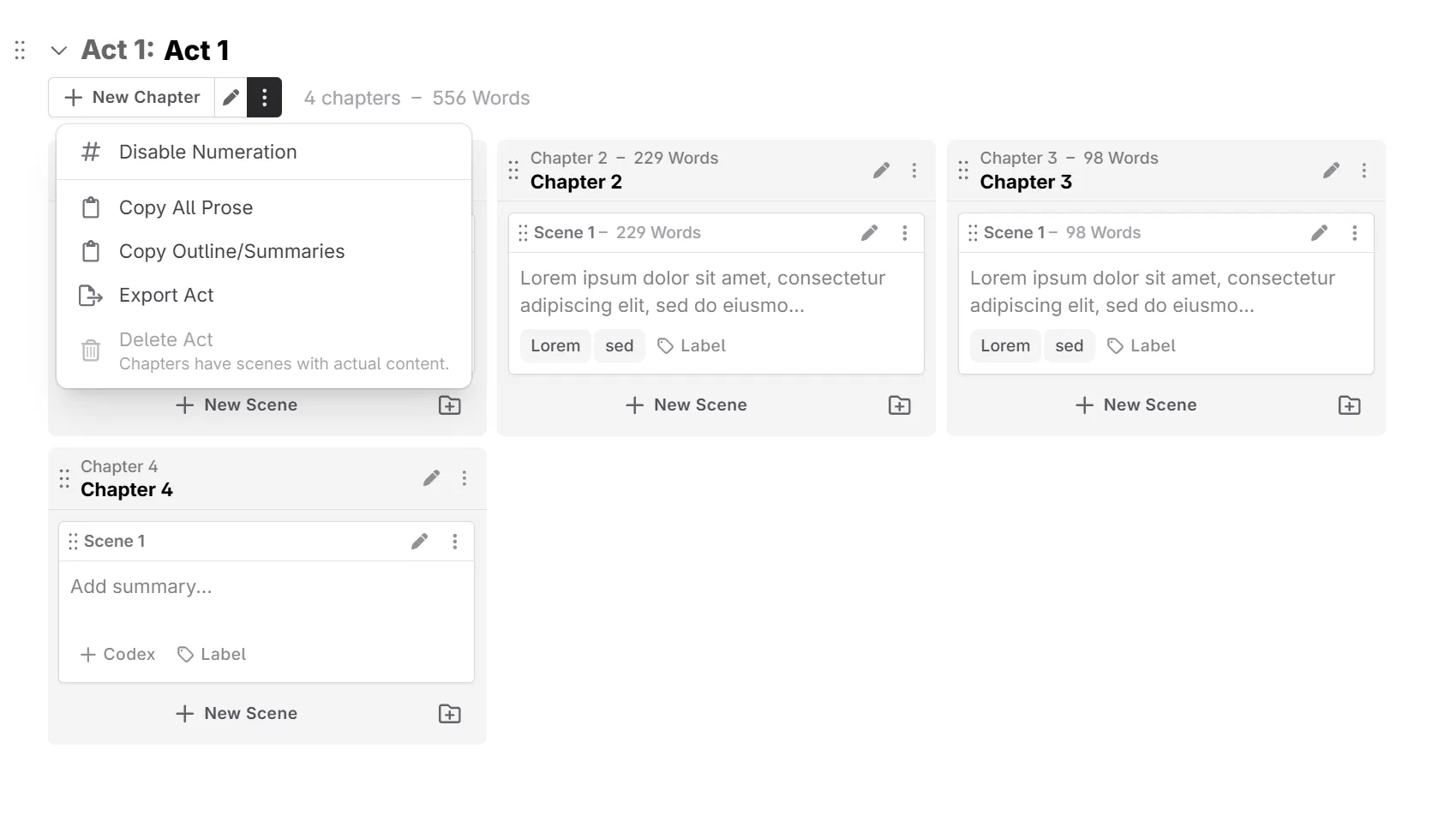Open the Act 1 three-dot options menu

pyautogui.click(x=264, y=98)
